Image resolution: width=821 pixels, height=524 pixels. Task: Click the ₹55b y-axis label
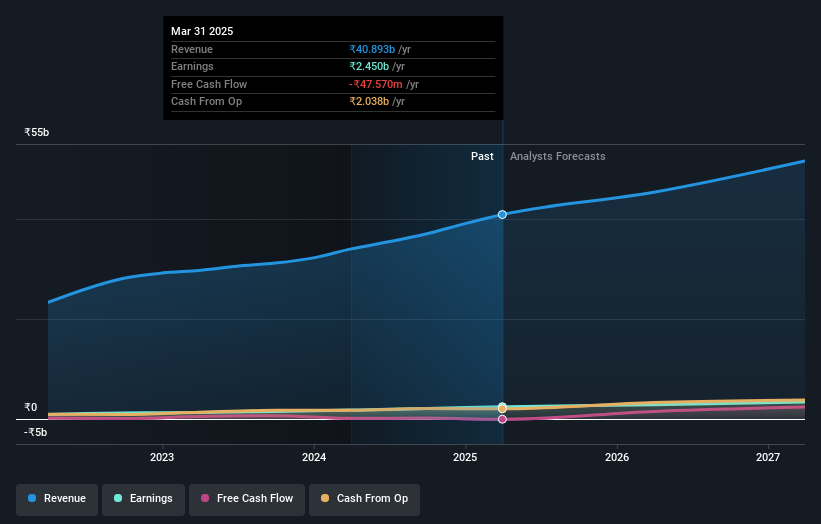[37, 132]
